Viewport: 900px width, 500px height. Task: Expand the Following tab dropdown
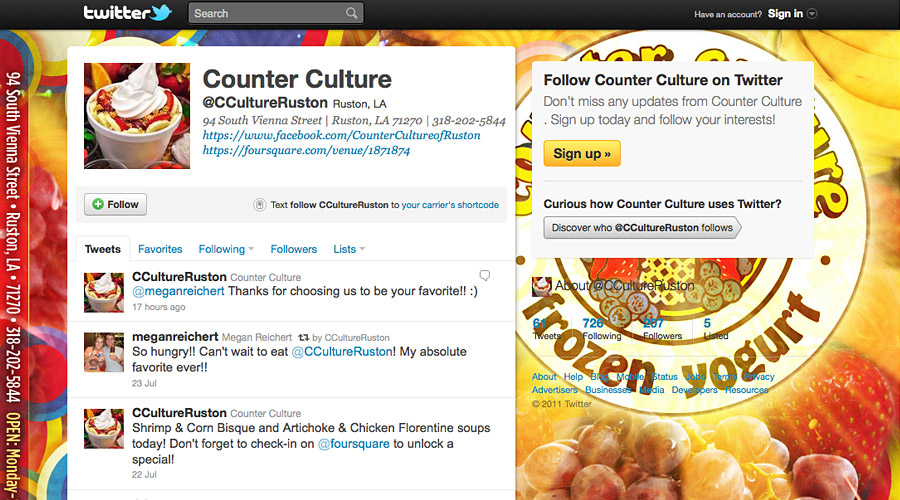(x=251, y=249)
